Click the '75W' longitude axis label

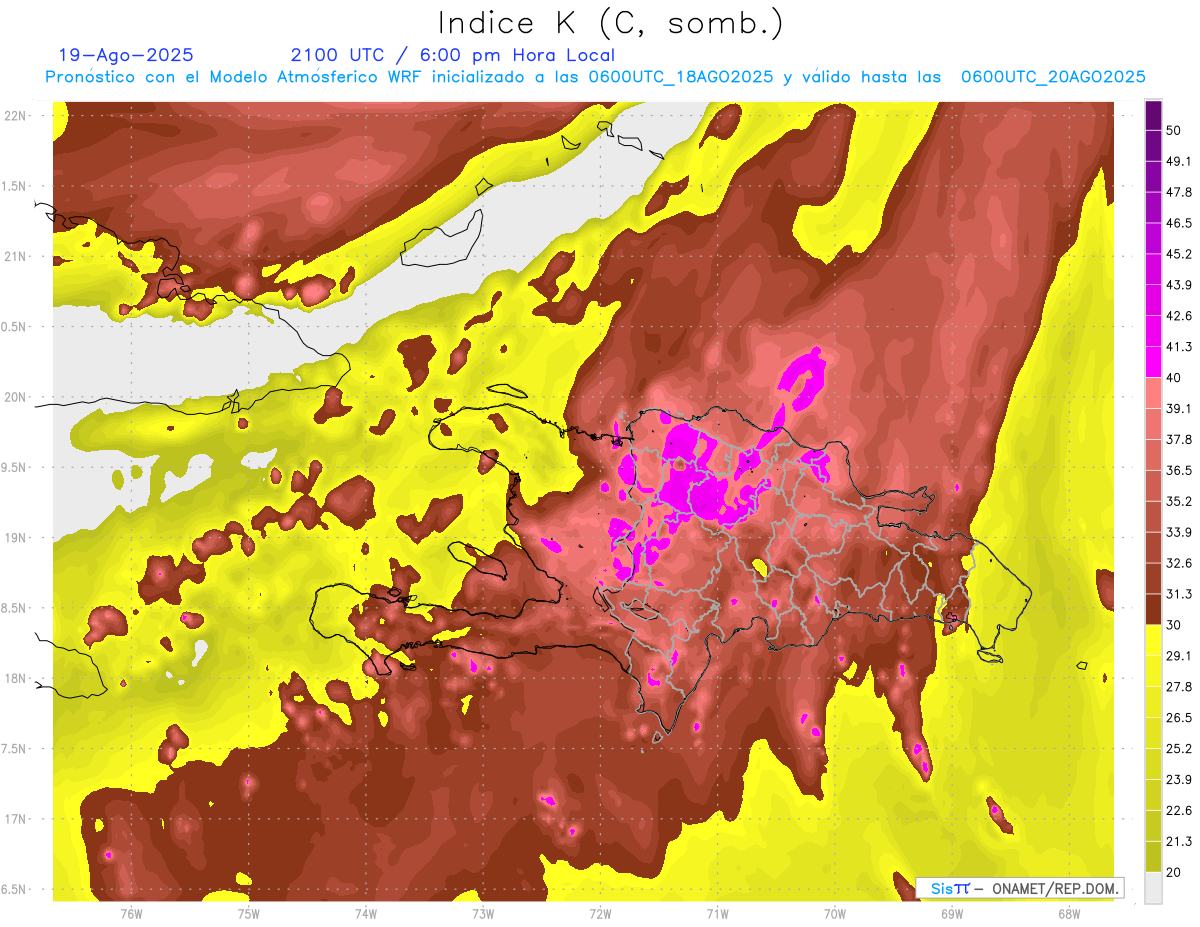pyautogui.click(x=248, y=914)
